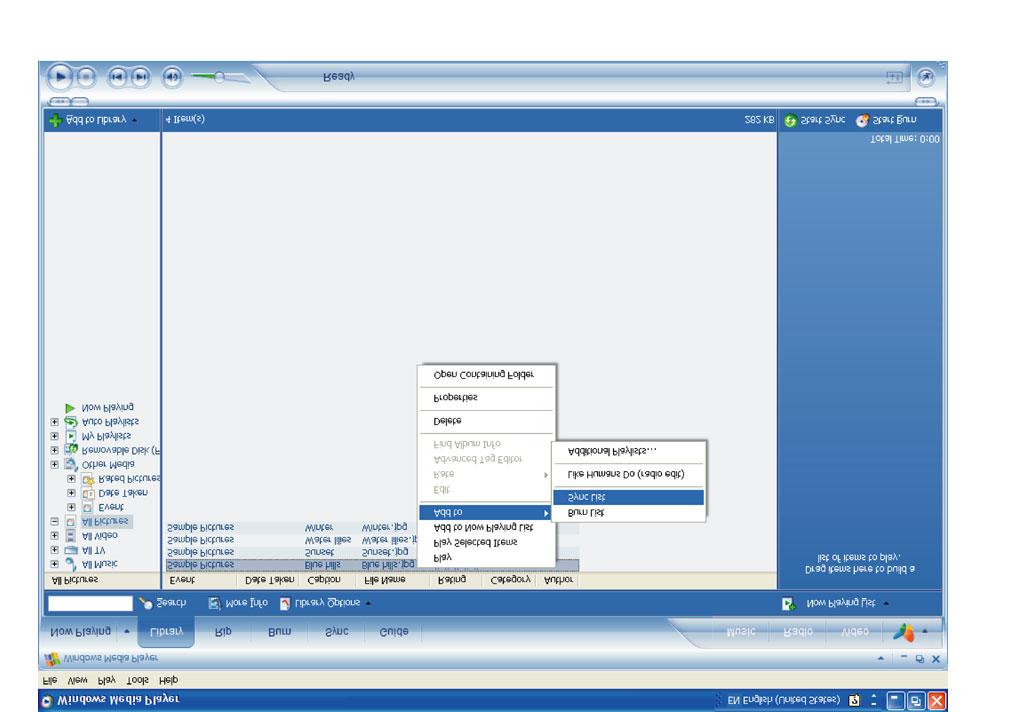Click the Stop playback button
This screenshot has height=712, width=1023.
[x=86, y=77]
